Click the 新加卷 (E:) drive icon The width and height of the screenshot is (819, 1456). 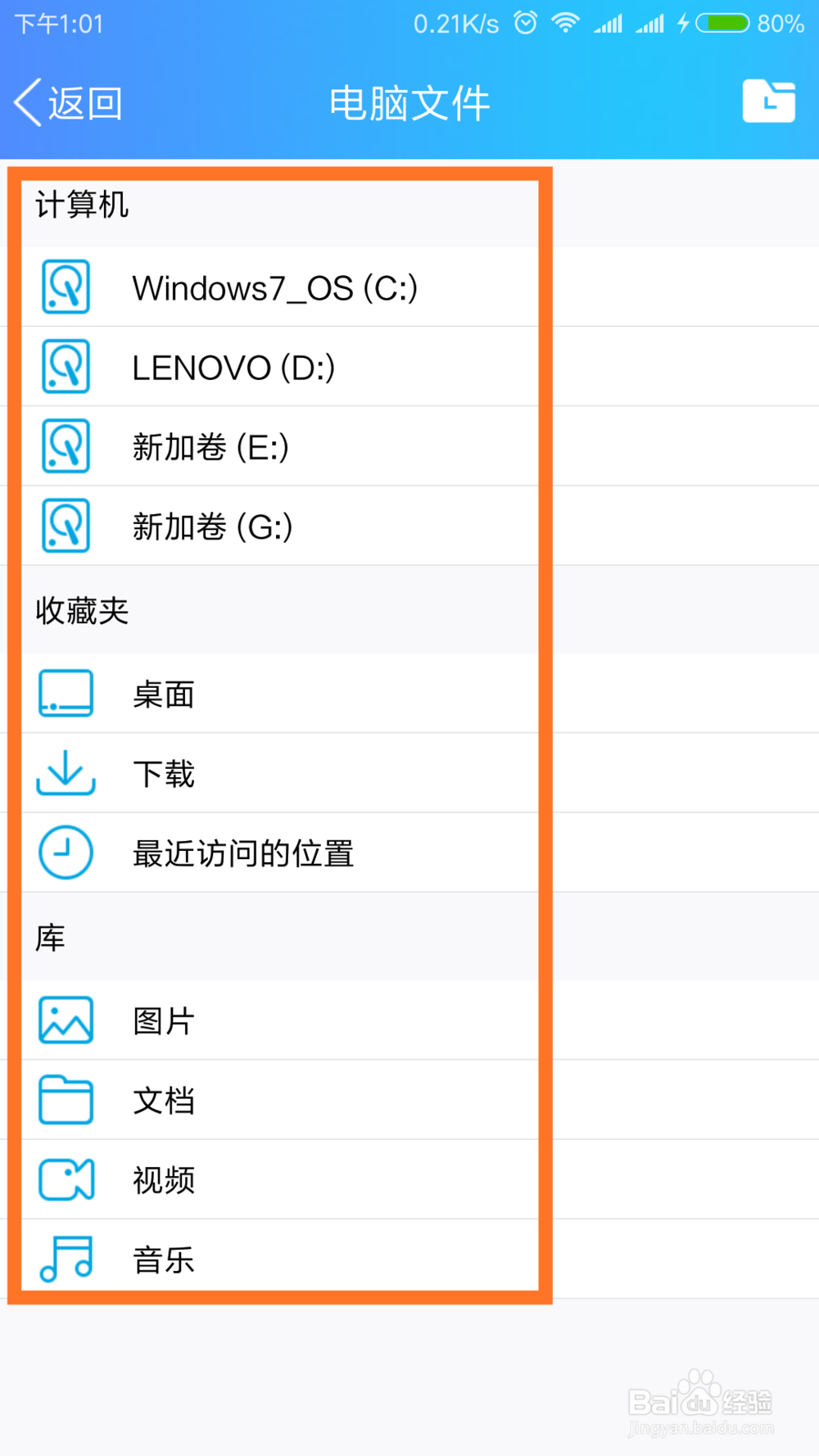[x=65, y=446]
